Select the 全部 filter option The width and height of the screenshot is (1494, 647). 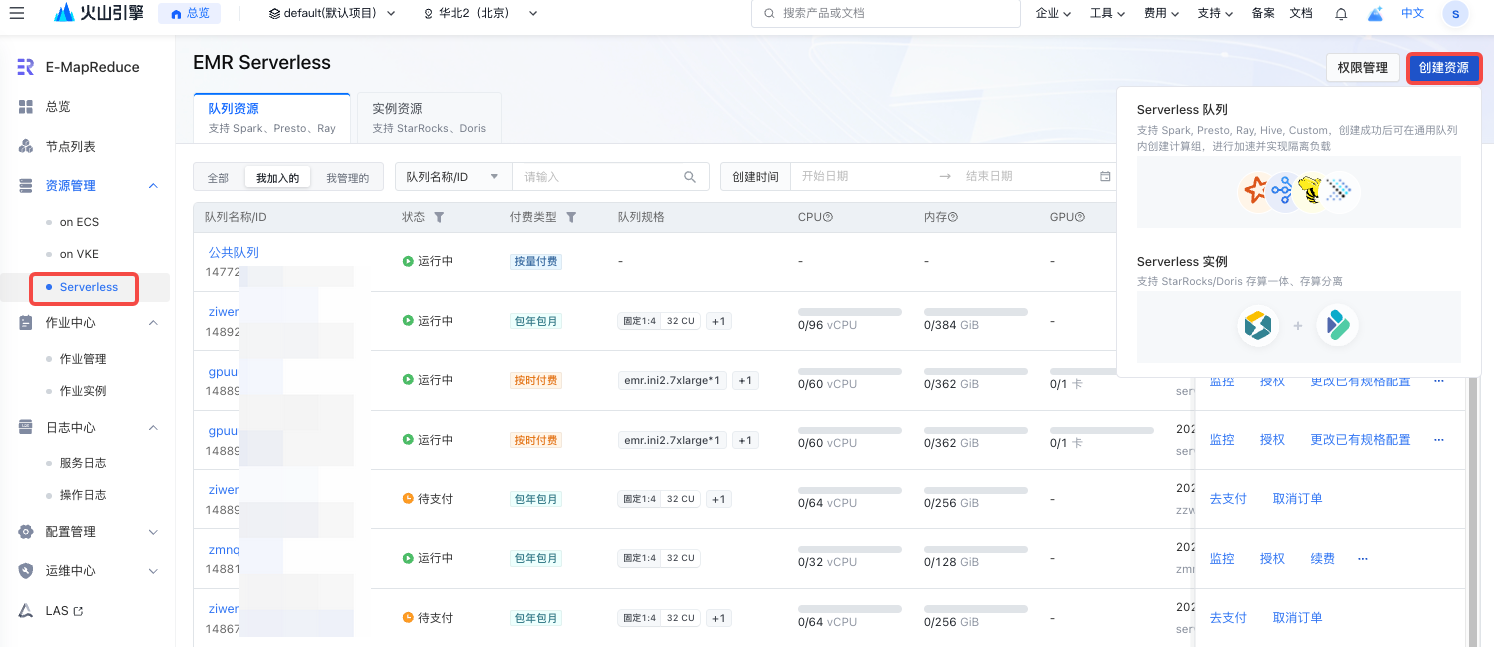click(218, 178)
